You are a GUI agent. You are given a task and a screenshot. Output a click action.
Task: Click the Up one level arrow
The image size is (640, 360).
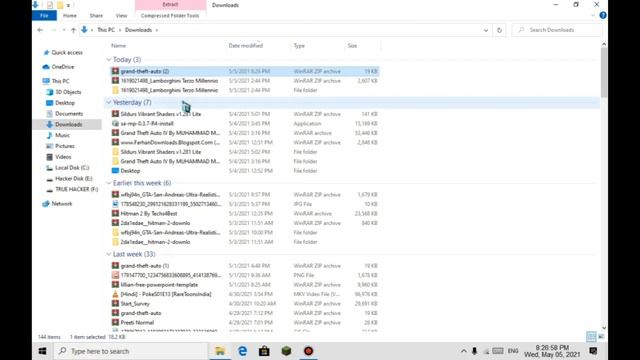pyautogui.click(x=73, y=30)
